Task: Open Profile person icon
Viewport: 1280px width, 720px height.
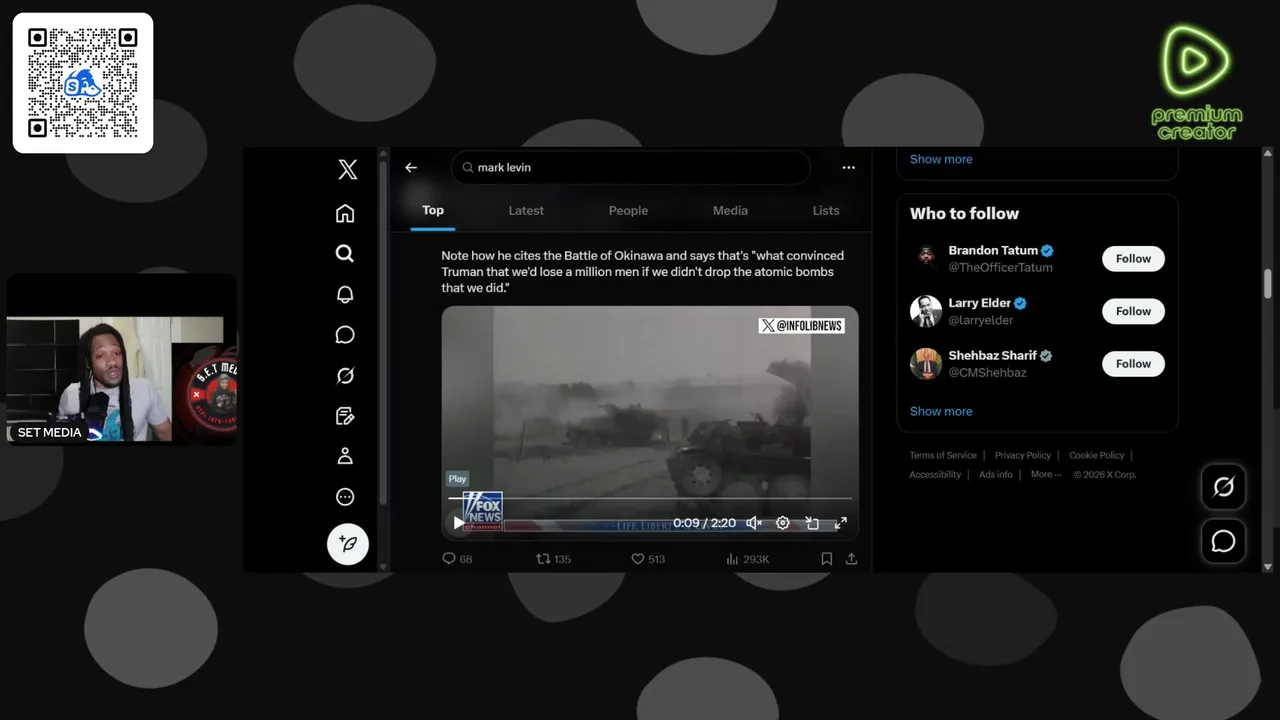Action: pos(345,456)
